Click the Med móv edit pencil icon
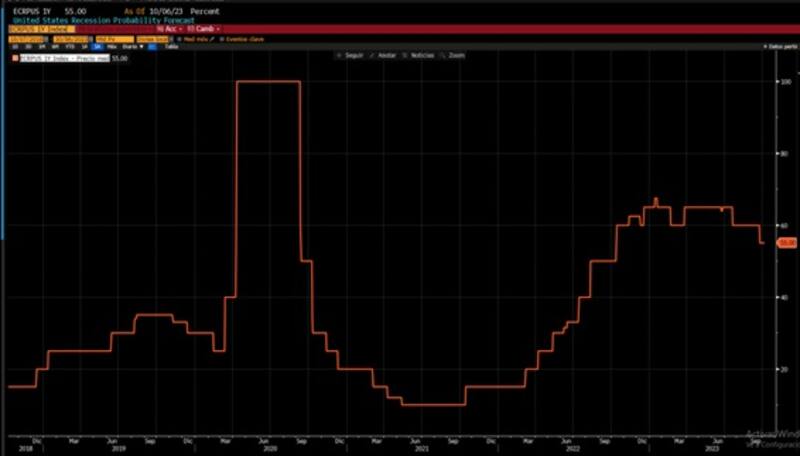Viewport: 800px width, 456px height. (x=212, y=38)
